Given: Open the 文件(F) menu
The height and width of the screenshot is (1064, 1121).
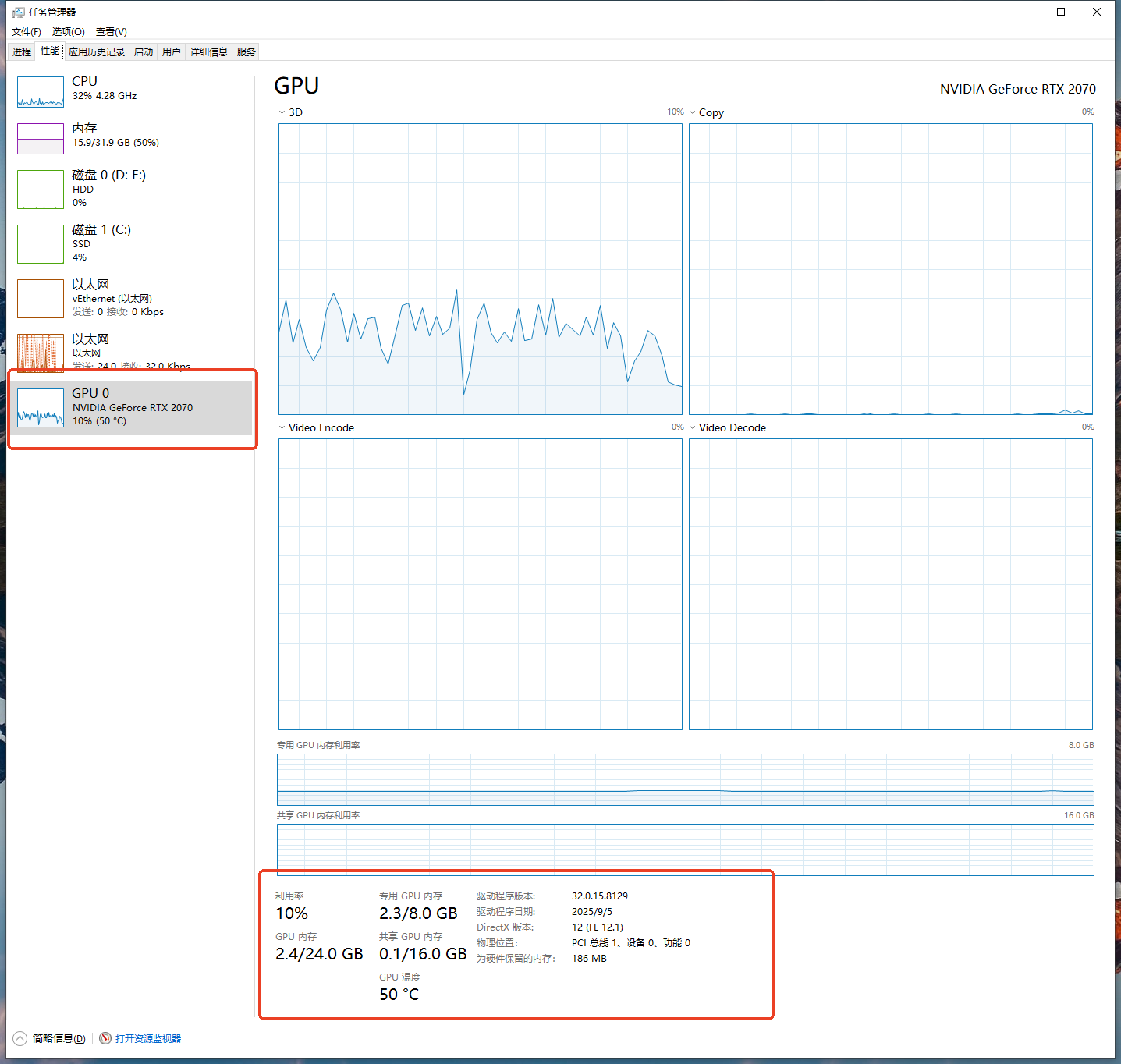Looking at the screenshot, I should coord(27,32).
